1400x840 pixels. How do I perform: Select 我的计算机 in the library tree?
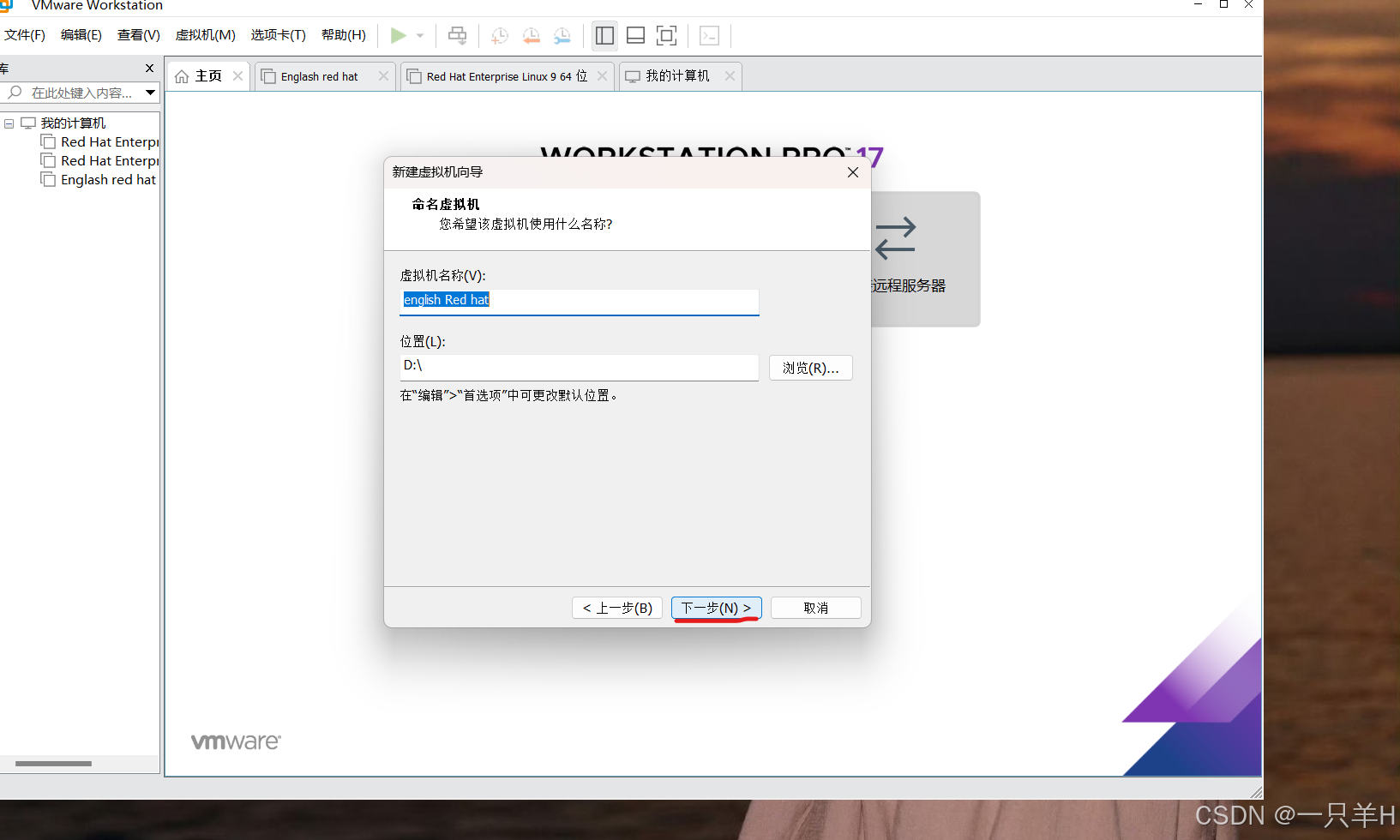[x=73, y=123]
